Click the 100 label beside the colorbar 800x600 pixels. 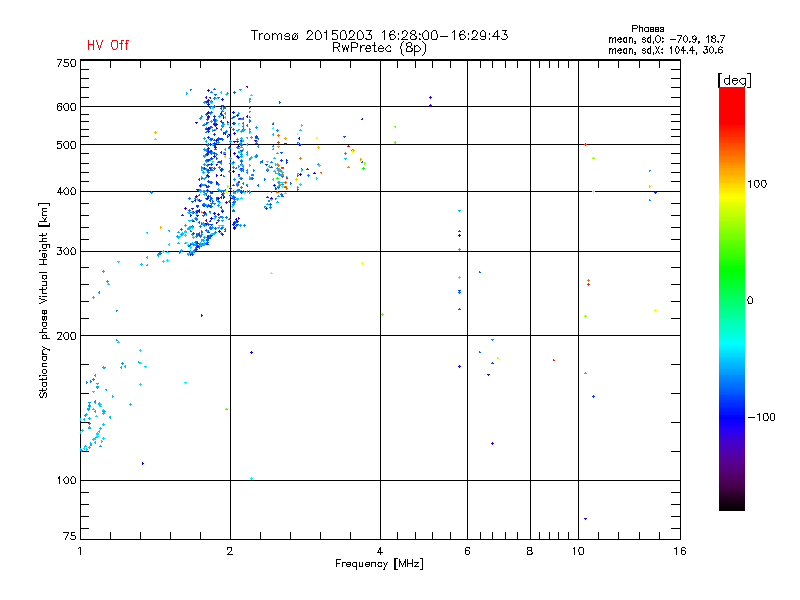(757, 184)
